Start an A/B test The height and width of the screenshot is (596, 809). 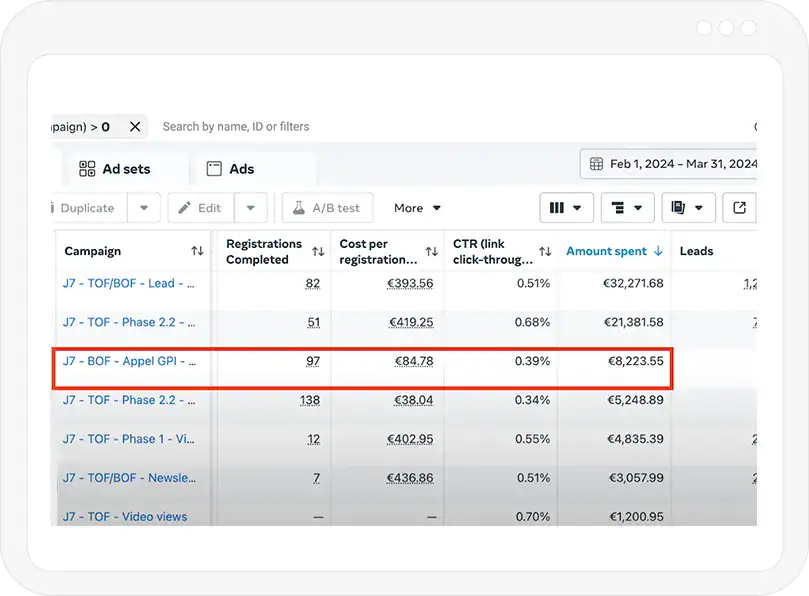326,208
